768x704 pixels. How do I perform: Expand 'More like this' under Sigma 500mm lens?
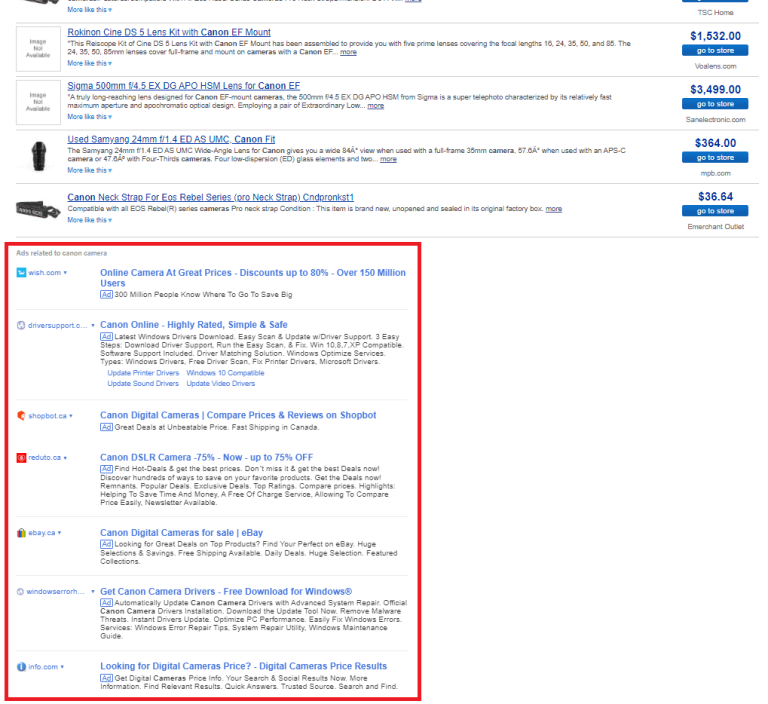tap(89, 116)
